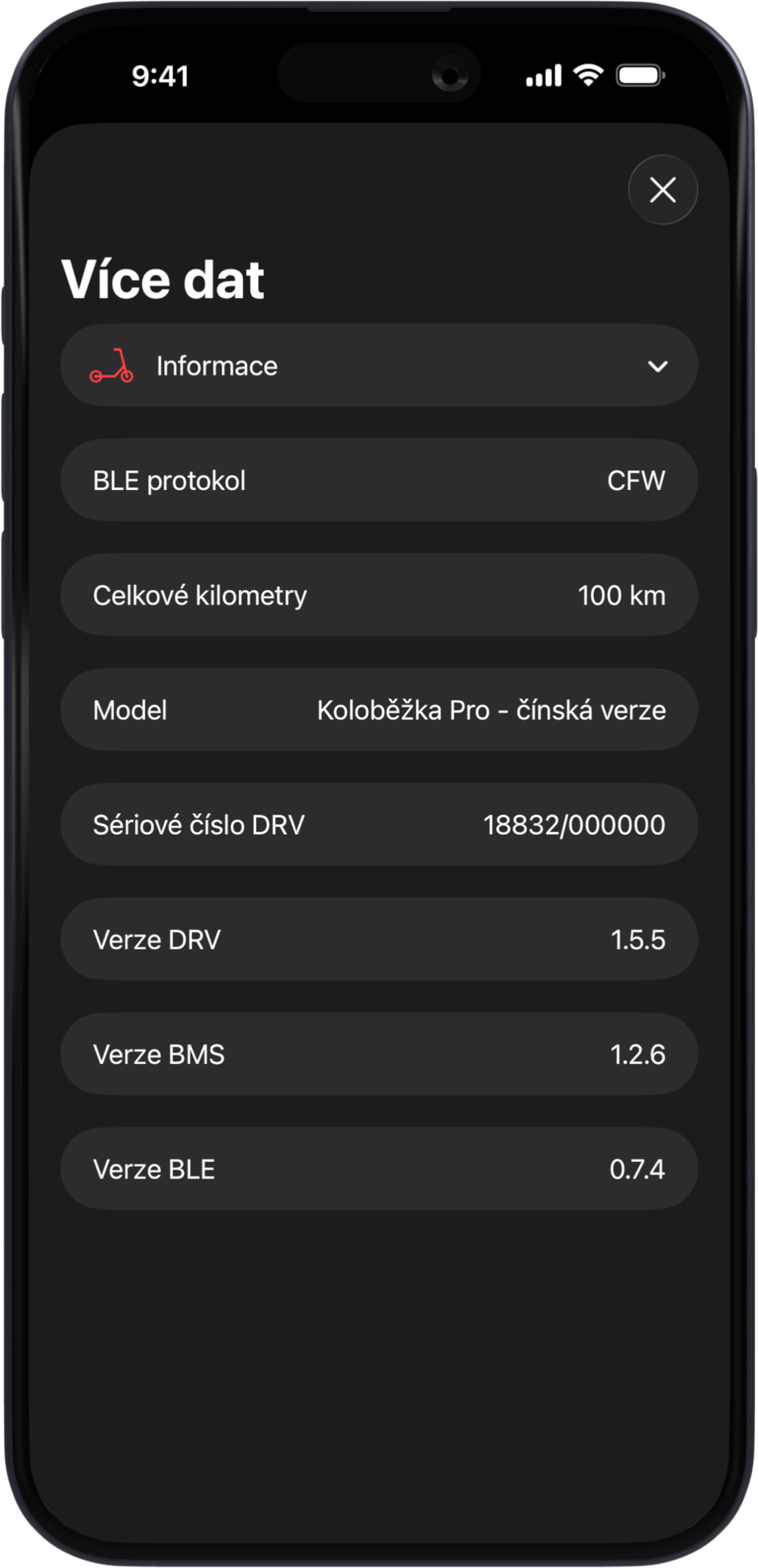Viewport: 758px width, 1568px height.
Task: Select the Verze BMS row
Action: 378,1054
